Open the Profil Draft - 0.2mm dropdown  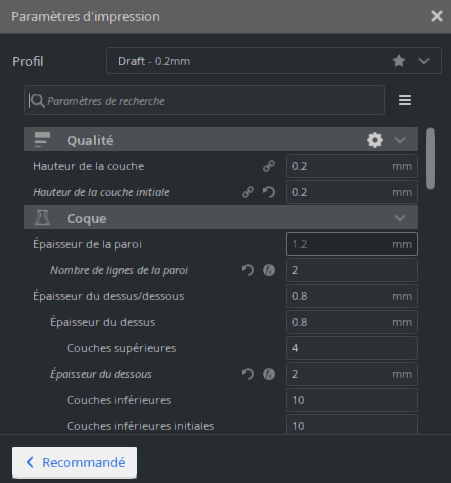(274, 61)
